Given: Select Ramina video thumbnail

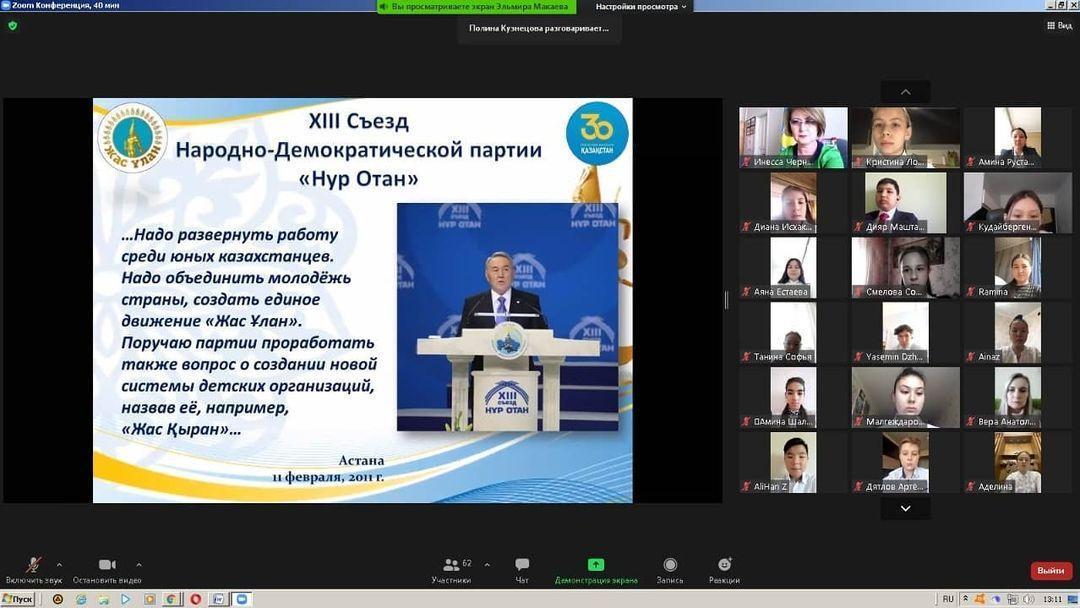Looking at the screenshot, I should [1017, 268].
